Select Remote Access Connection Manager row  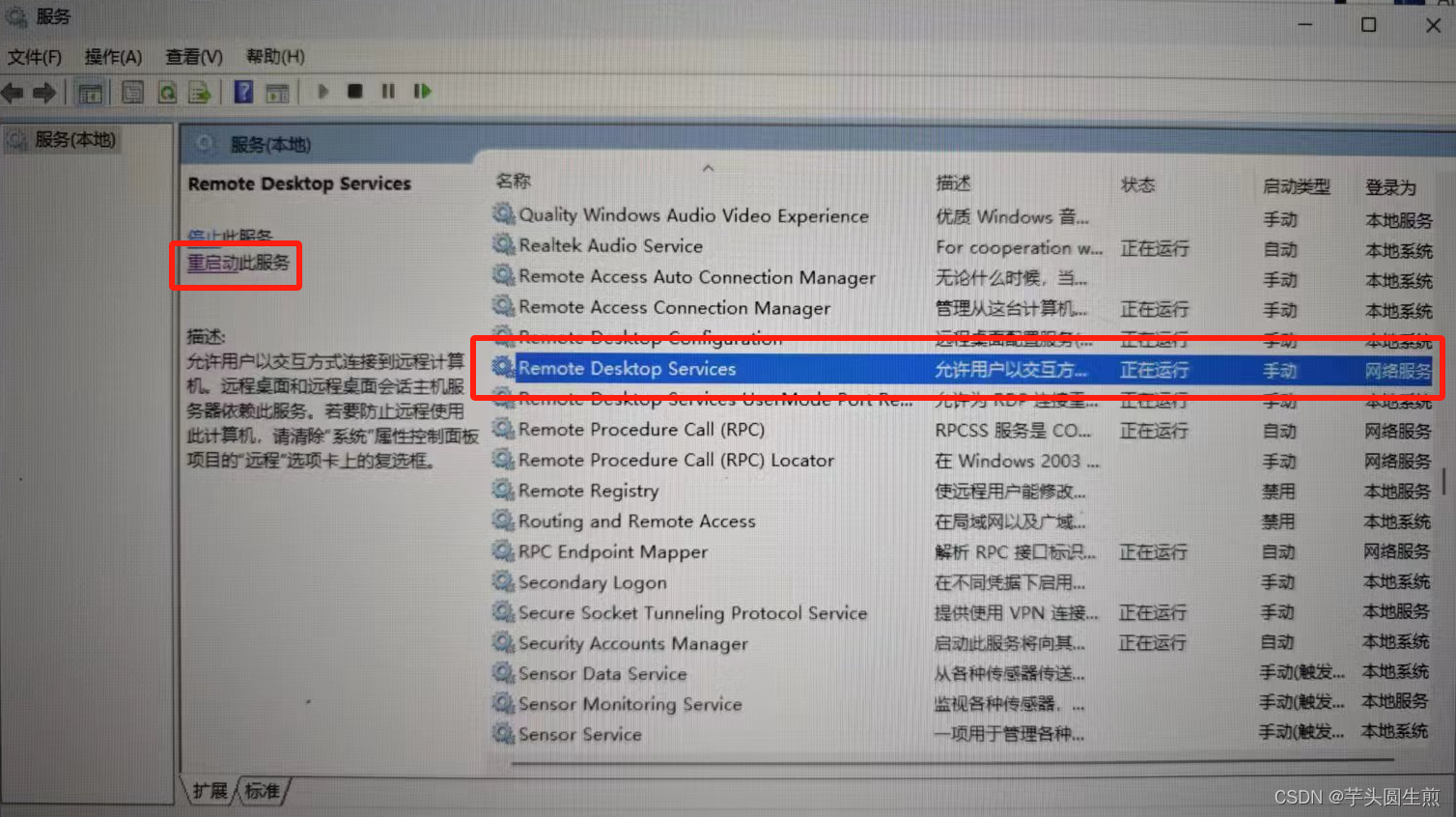point(963,308)
